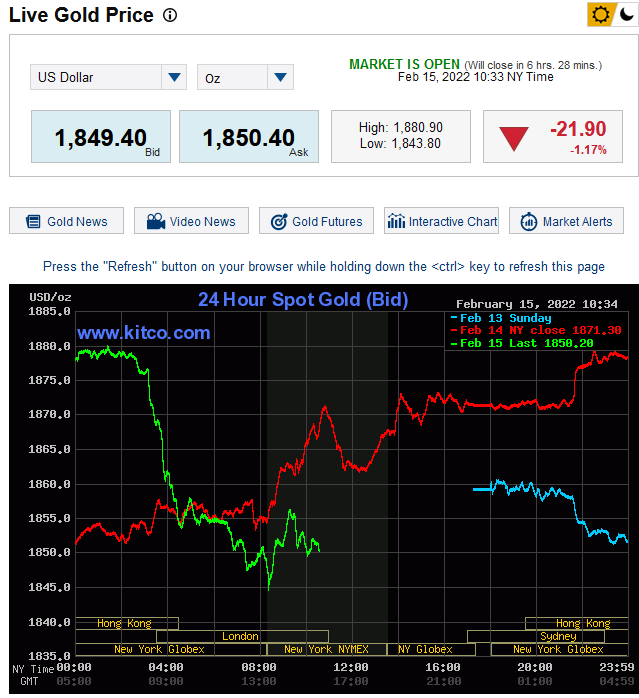This screenshot has width=639, height=698.
Task: Switch to light mode sun icon
Action: coord(600,14)
